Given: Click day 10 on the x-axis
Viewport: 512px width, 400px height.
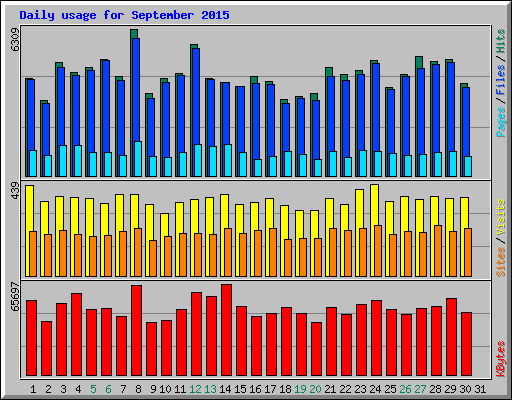Looking at the screenshot, I should pos(165,389).
